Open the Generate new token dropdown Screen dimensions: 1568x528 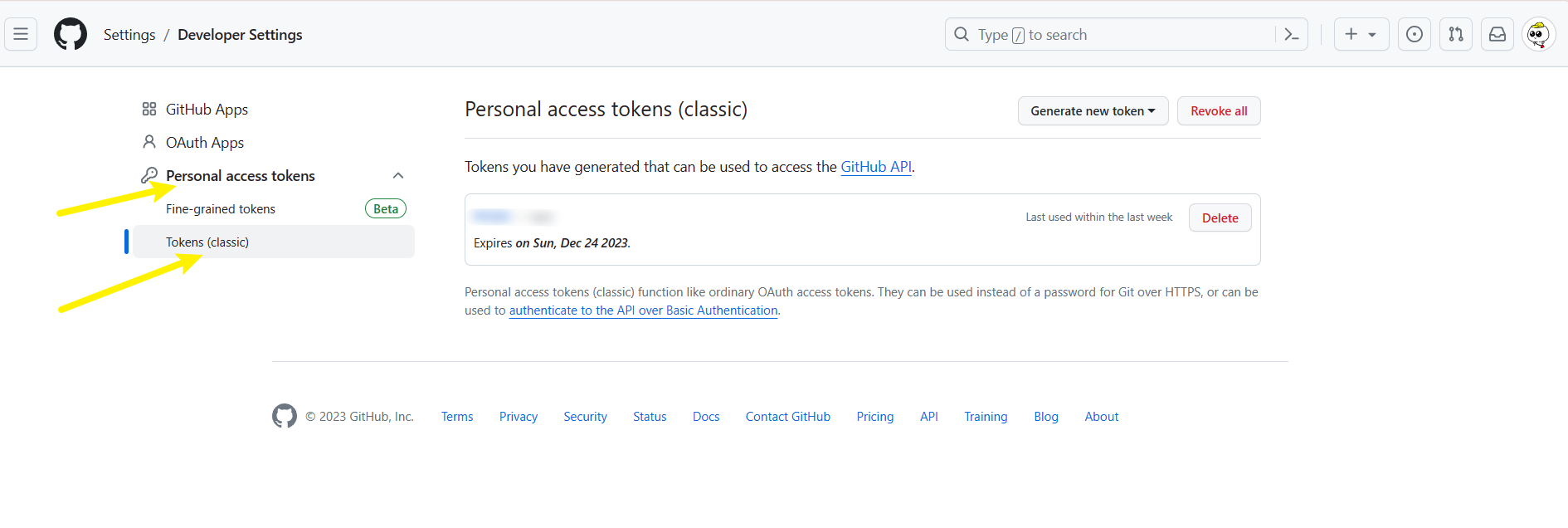pyautogui.click(x=1093, y=111)
